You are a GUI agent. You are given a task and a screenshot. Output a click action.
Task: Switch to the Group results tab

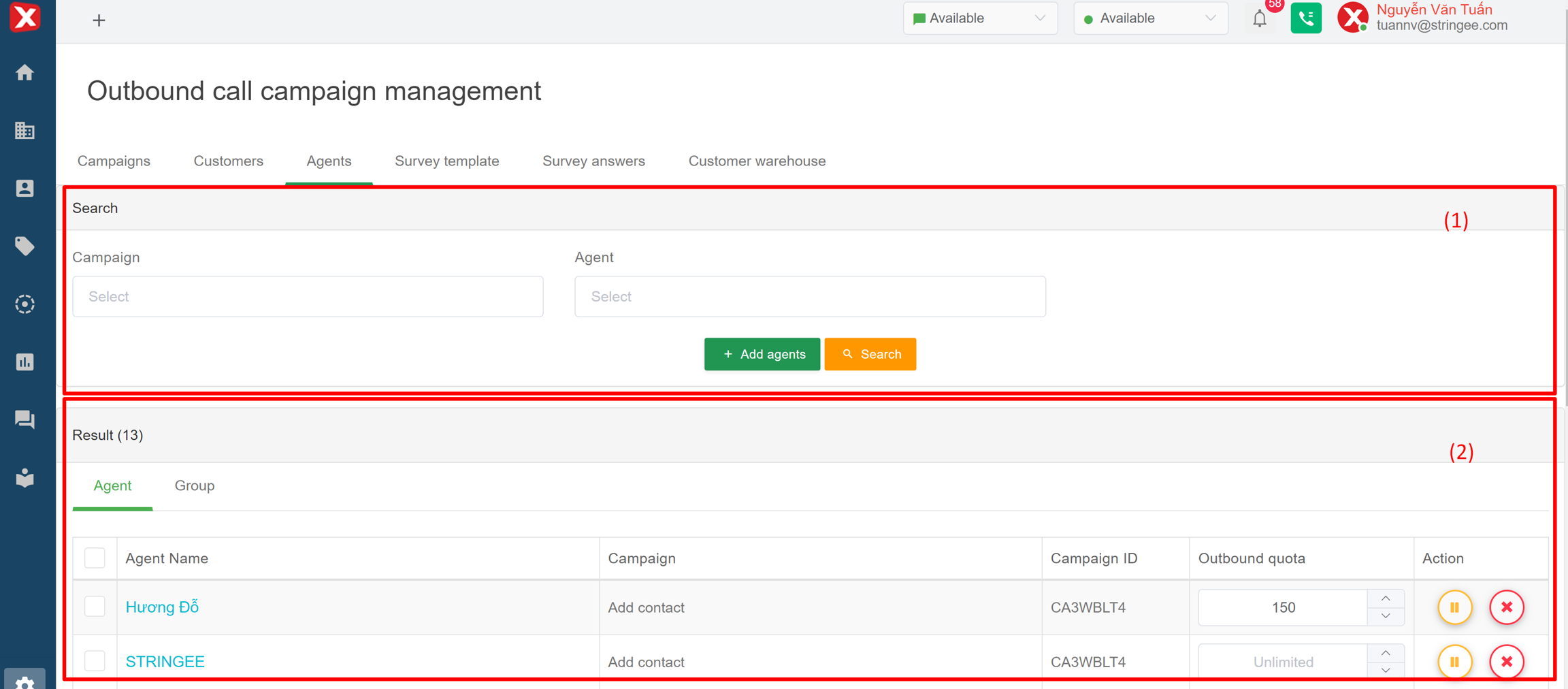[195, 485]
